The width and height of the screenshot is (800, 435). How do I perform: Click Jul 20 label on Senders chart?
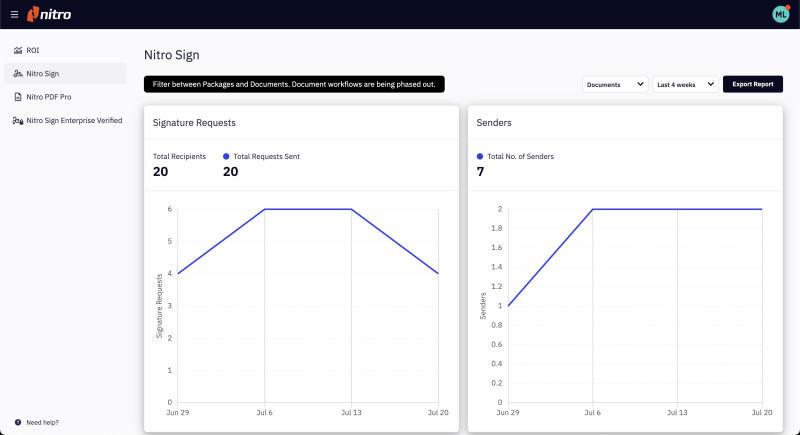(762, 413)
